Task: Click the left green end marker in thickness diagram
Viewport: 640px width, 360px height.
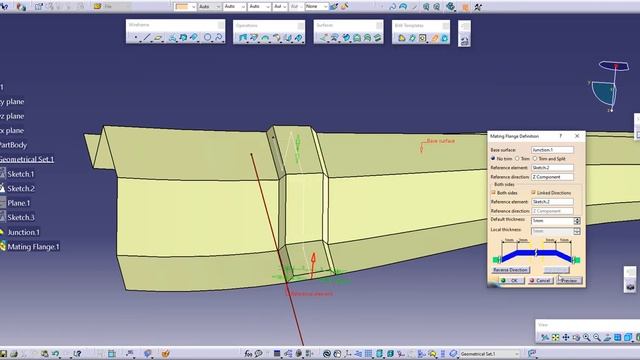Action: tap(497, 260)
